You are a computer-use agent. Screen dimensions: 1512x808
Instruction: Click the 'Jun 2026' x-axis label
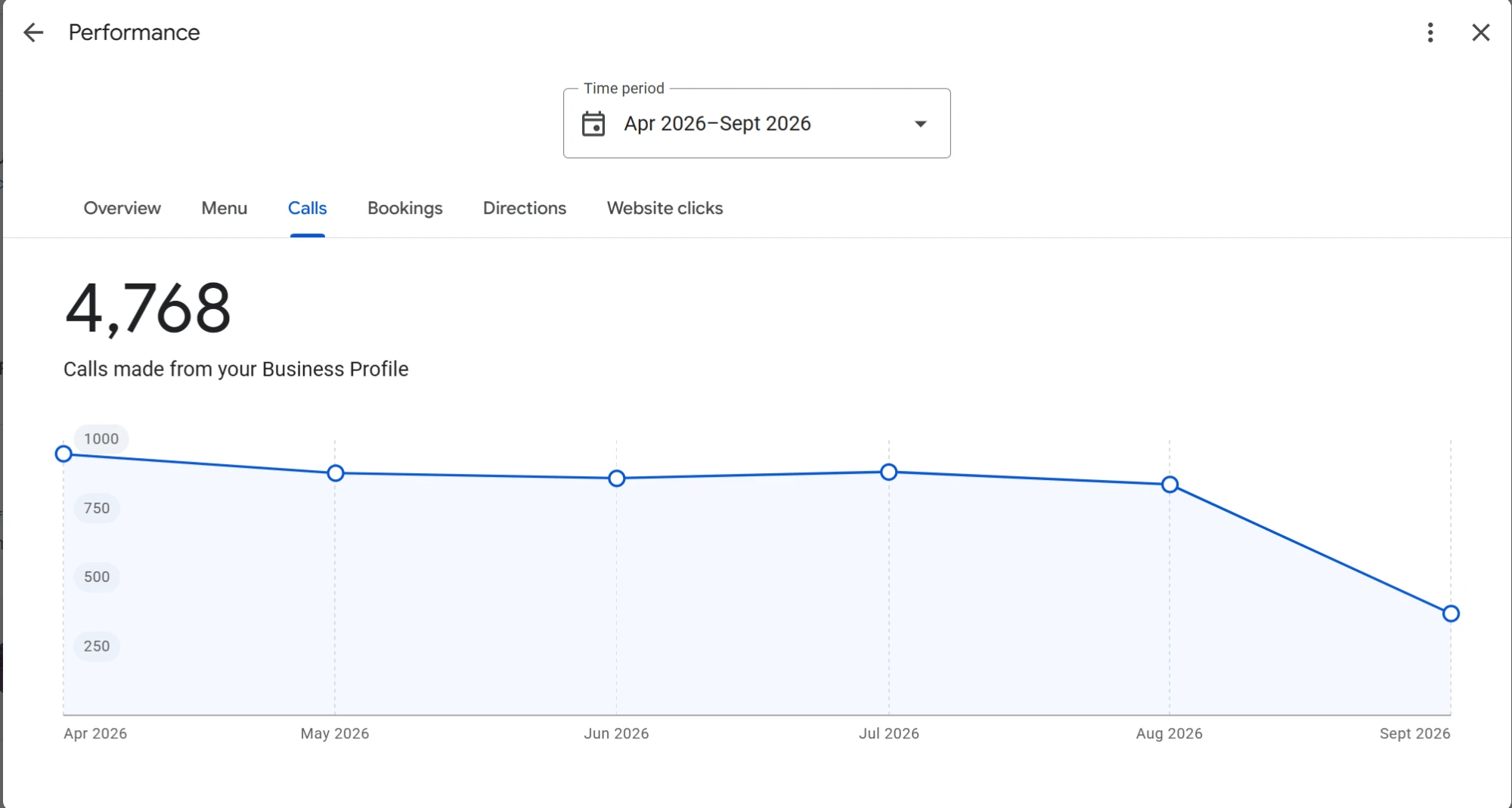[616, 734]
